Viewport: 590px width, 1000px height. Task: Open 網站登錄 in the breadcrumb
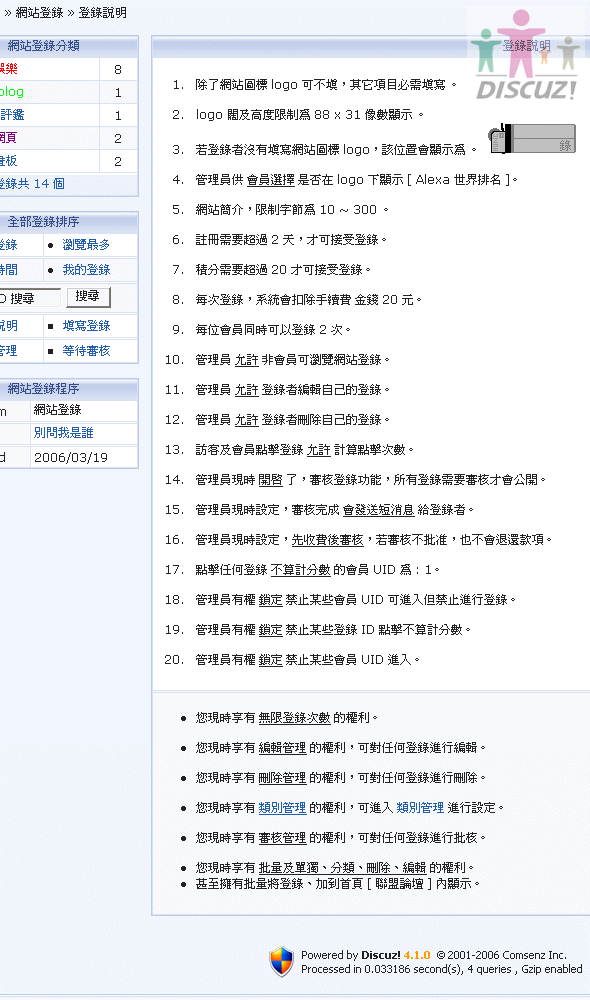(39, 12)
